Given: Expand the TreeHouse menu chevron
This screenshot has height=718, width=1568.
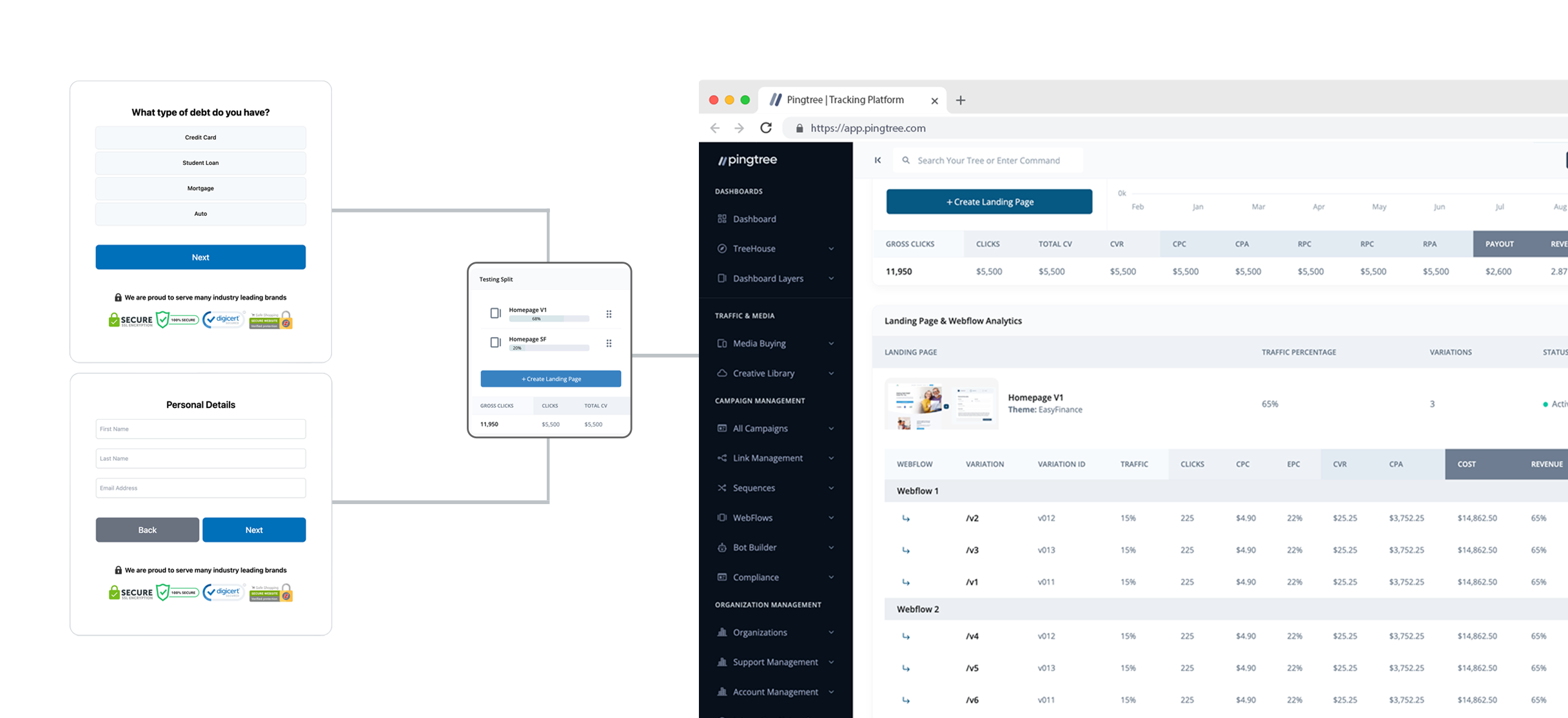Looking at the screenshot, I should tap(831, 249).
